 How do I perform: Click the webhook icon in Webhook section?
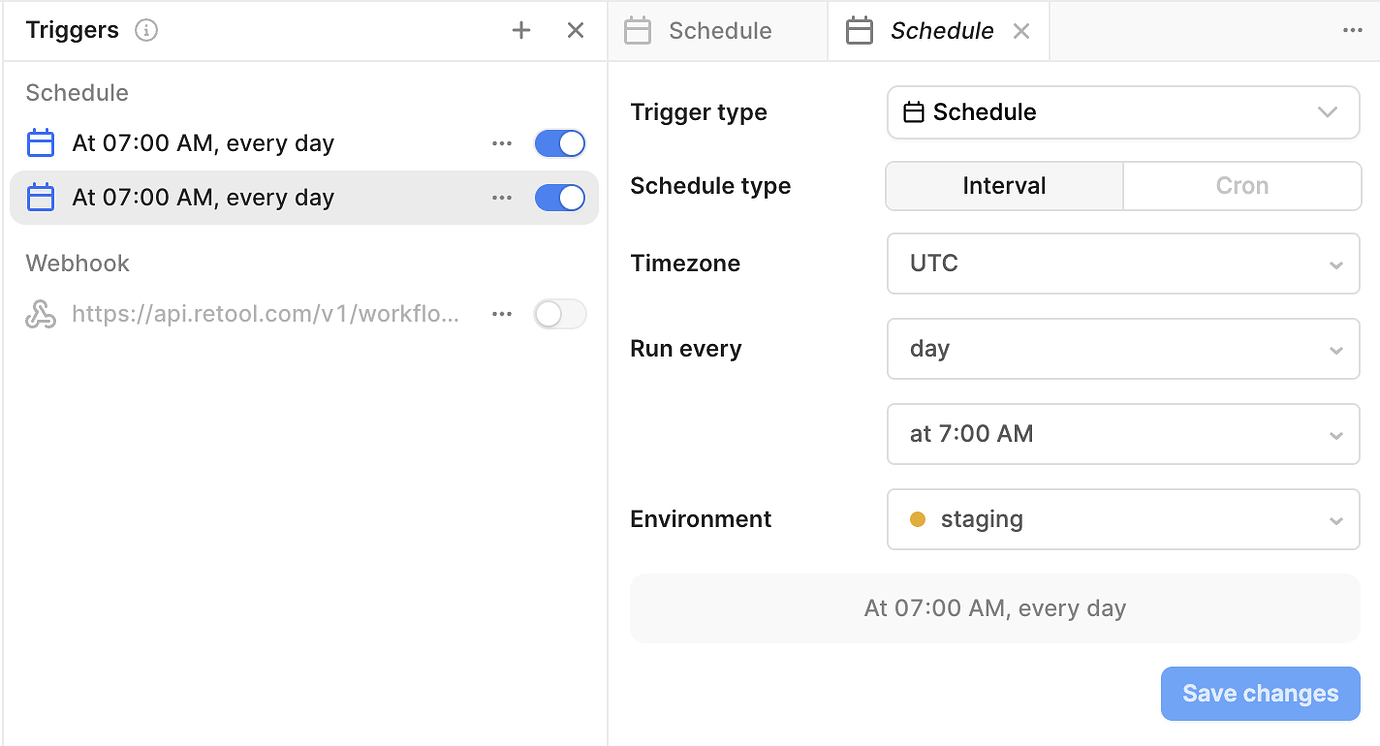point(40,315)
